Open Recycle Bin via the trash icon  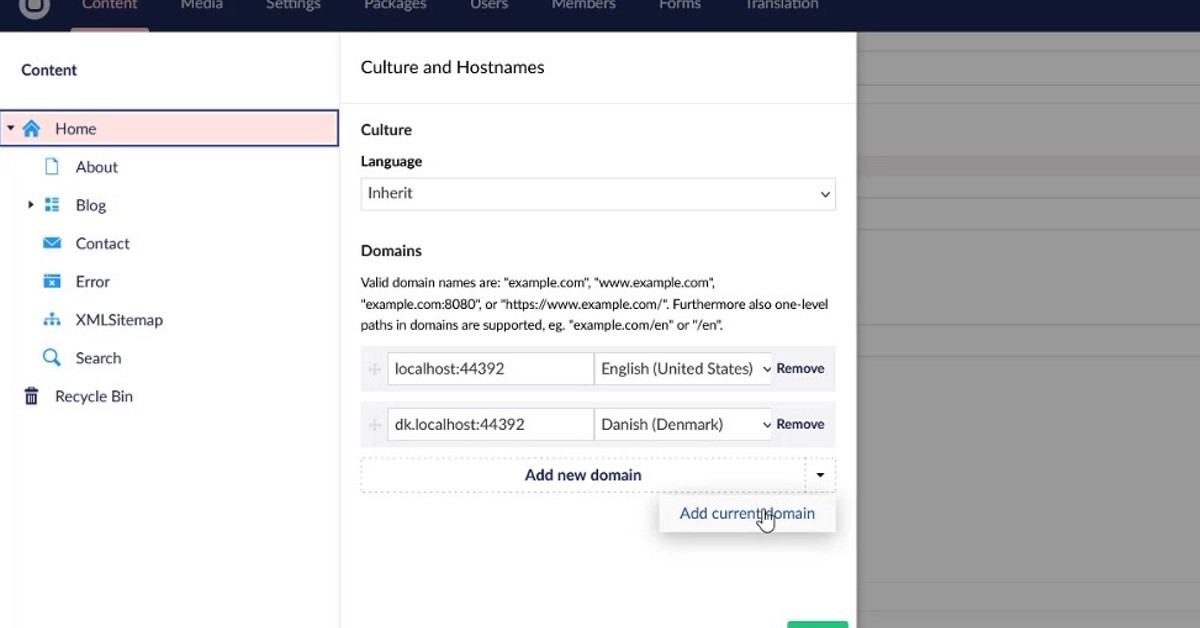(x=33, y=395)
